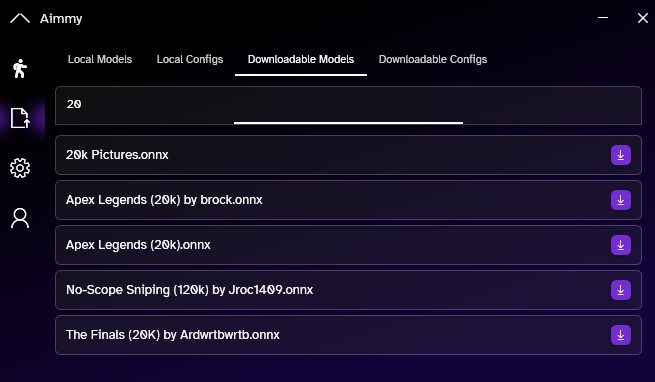
Task: Download the Apex Legends (20k).onnx model
Action: point(621,245)
